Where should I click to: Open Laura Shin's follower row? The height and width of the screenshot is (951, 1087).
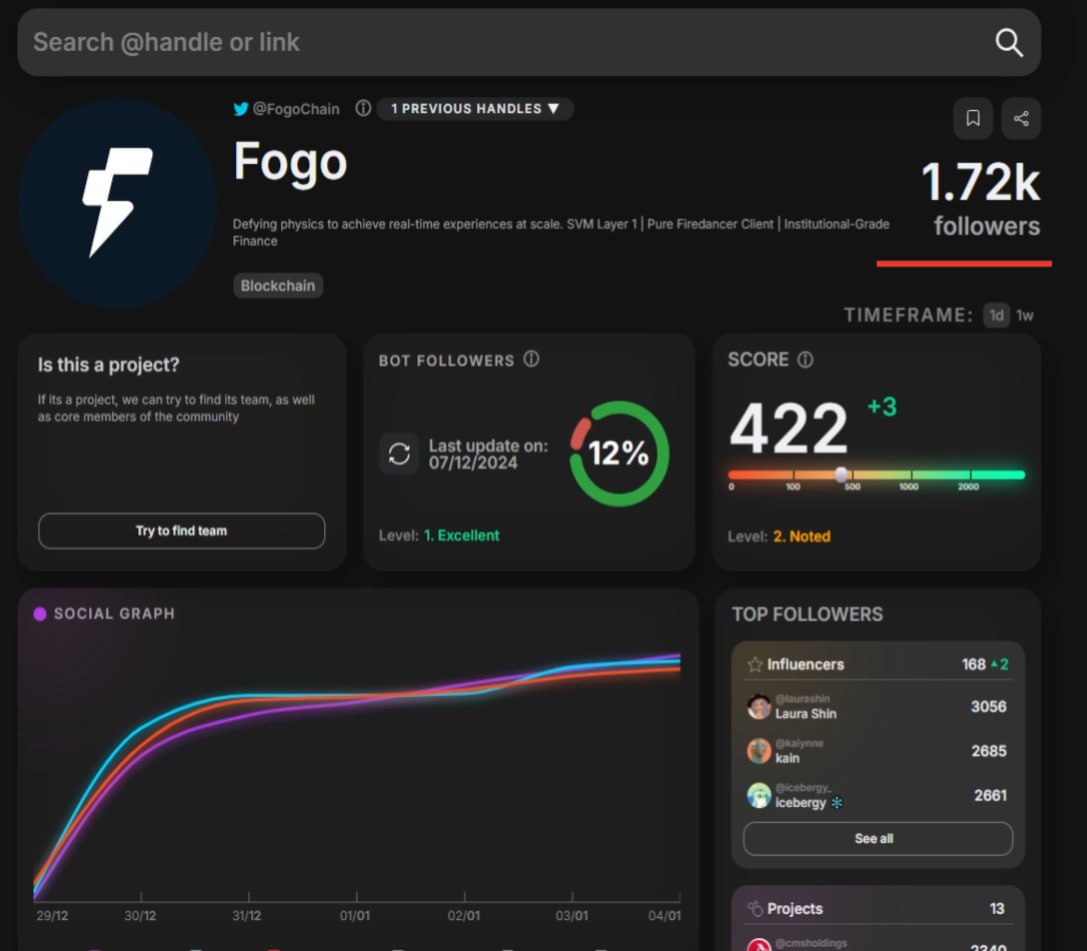tap(878, 707)
